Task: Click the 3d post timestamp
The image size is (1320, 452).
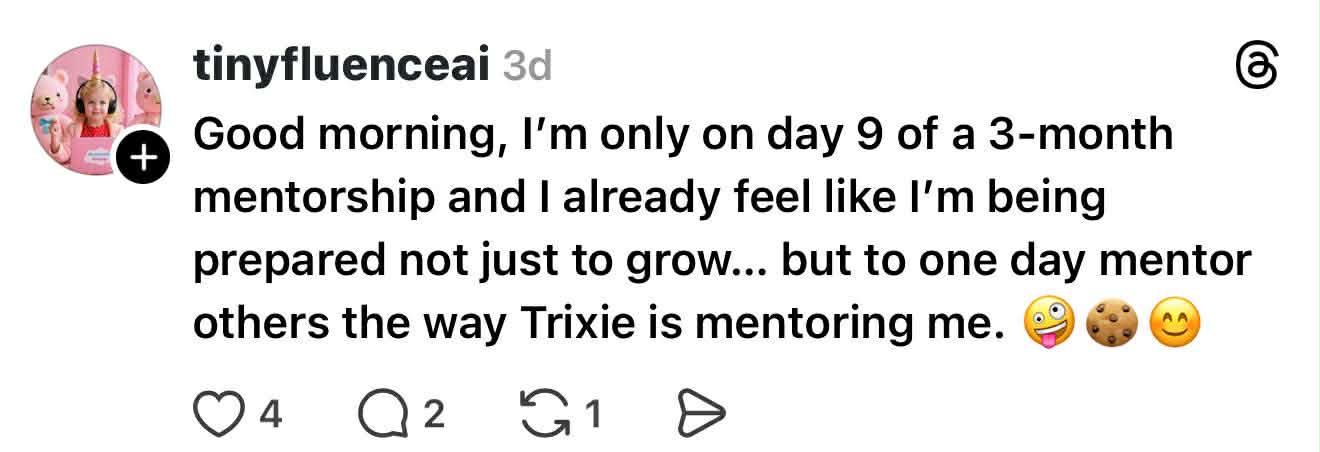Action: [526, 68]
